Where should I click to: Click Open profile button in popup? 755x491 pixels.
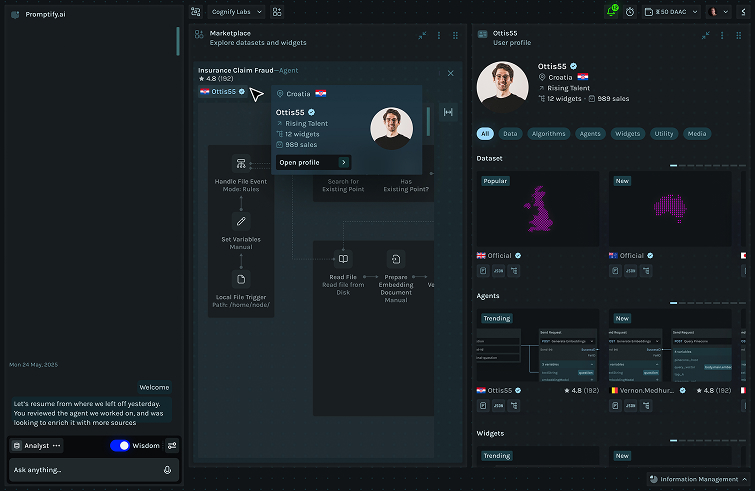click(313, 162)
